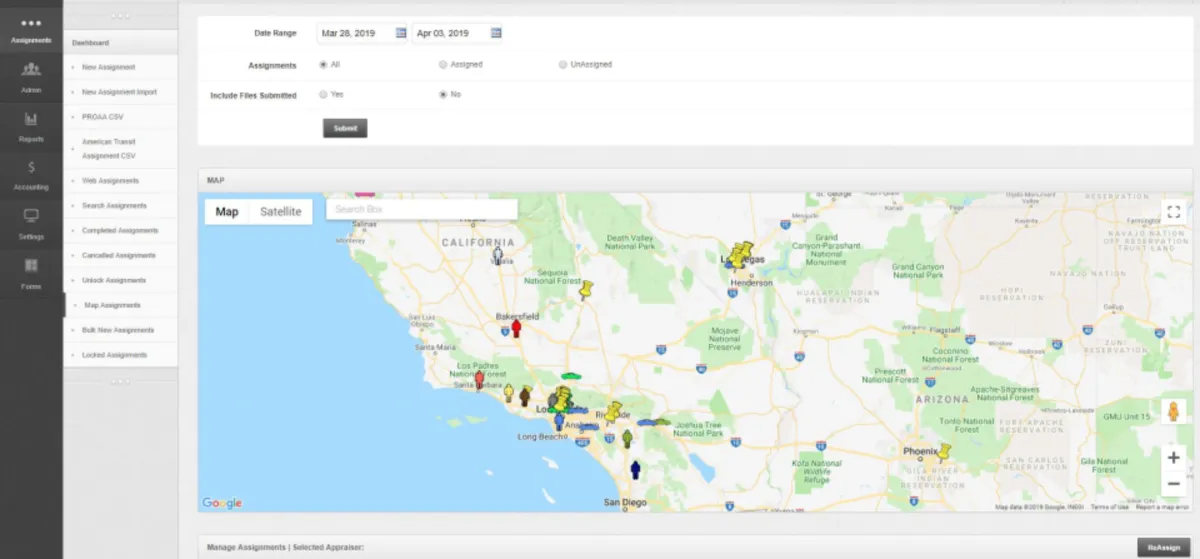Select Yes for Include Files Submitted
1200x559 pixels.
[x=323, y=94]
